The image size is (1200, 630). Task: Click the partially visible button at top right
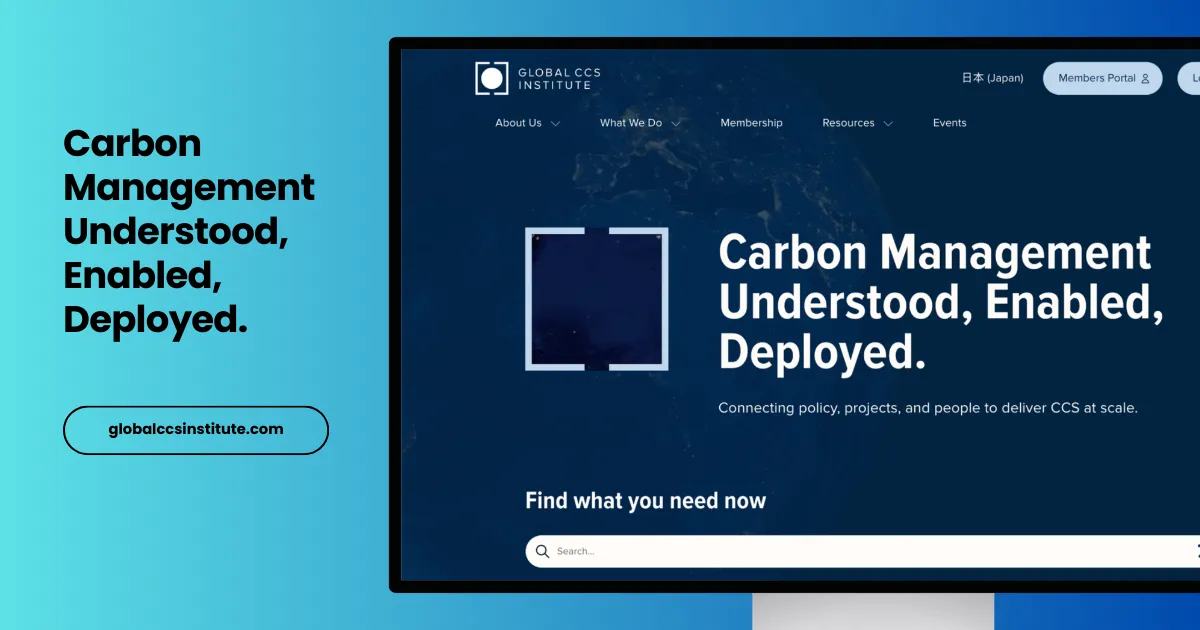pyautogui.click(x=1193, y=78)
